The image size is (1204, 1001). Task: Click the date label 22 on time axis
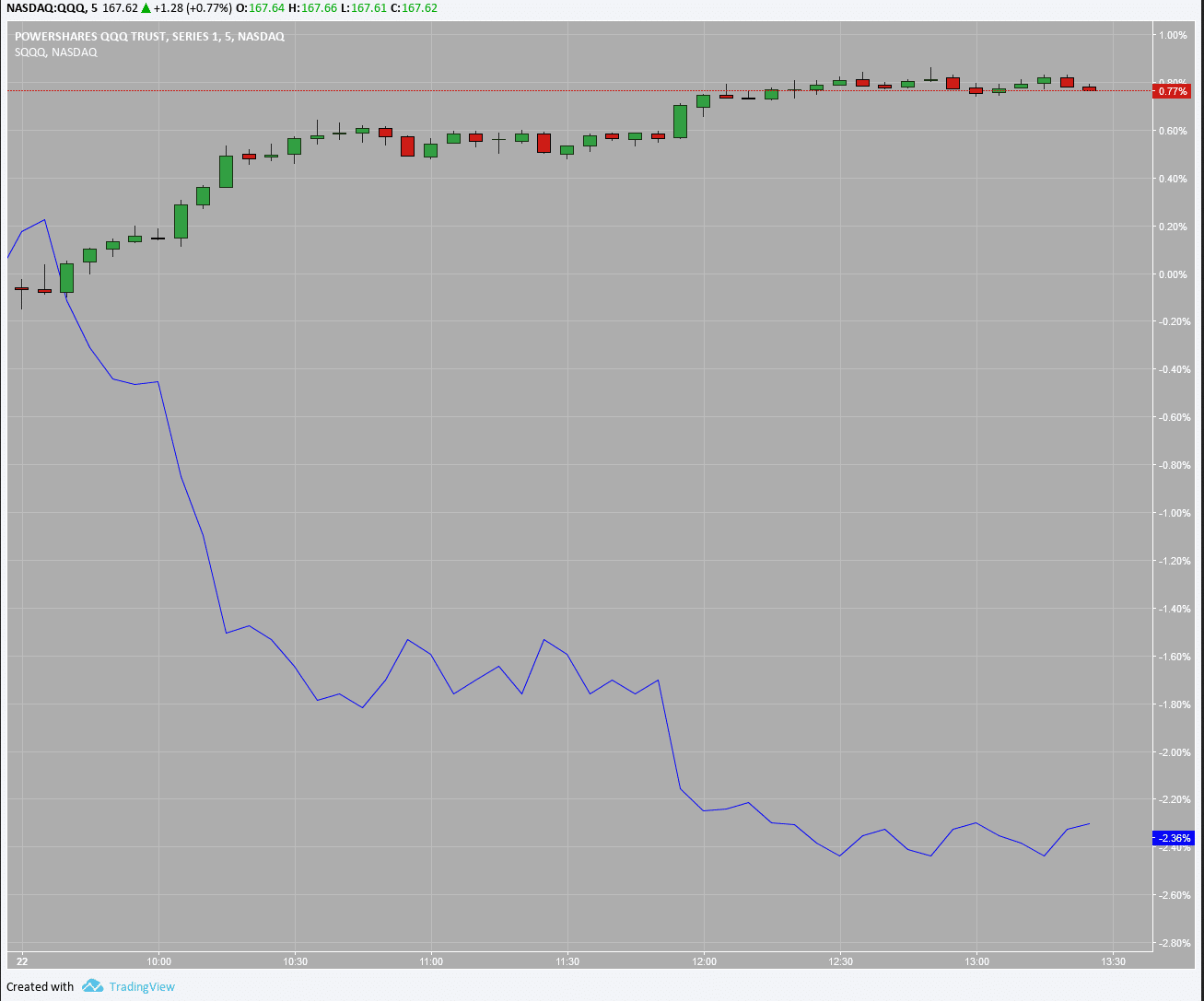point(22,961)
